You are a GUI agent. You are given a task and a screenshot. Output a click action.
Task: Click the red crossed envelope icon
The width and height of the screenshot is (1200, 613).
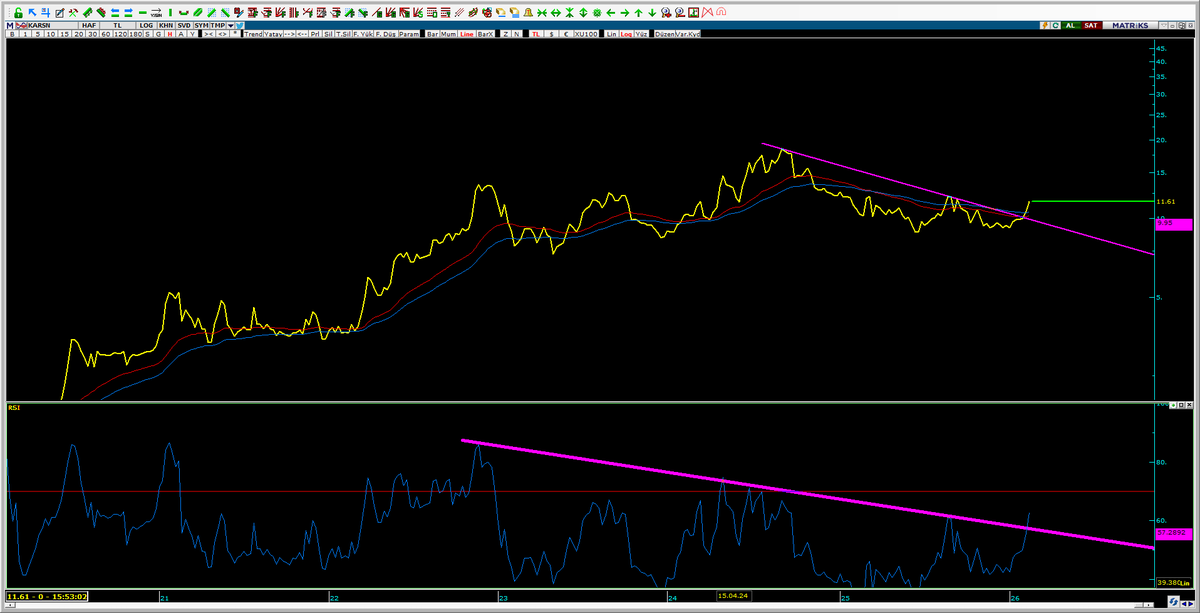coord(707,13)
